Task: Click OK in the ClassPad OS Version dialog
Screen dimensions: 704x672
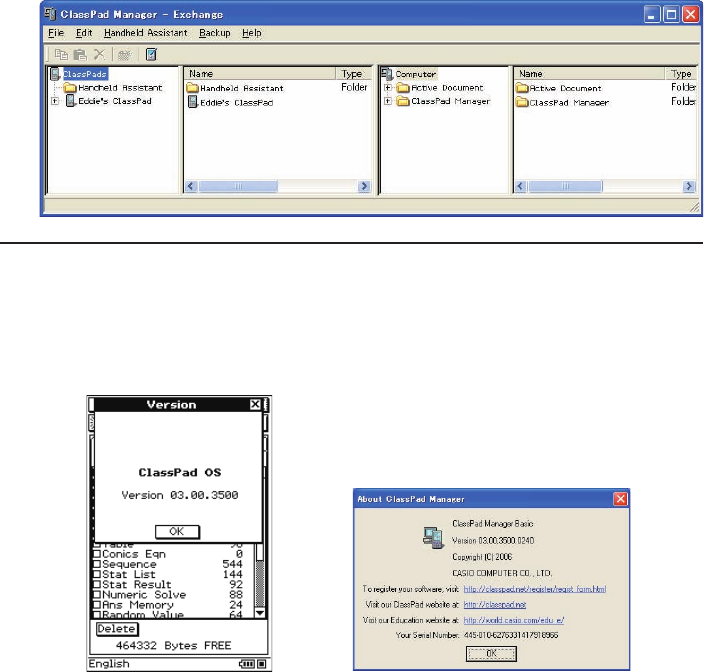Action: (177, 531)
